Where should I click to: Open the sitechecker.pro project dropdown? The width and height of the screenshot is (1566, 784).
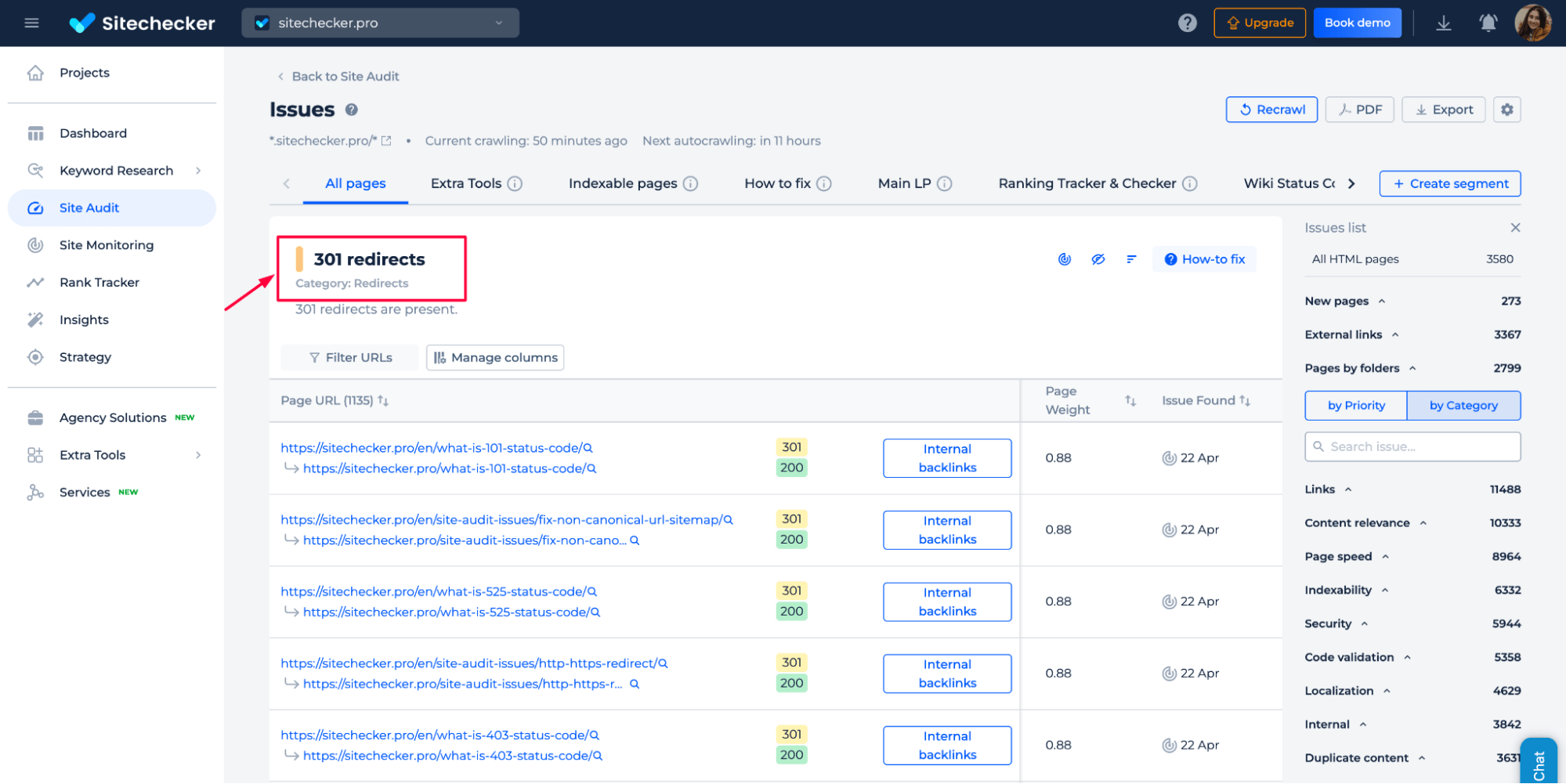[380, 23]
